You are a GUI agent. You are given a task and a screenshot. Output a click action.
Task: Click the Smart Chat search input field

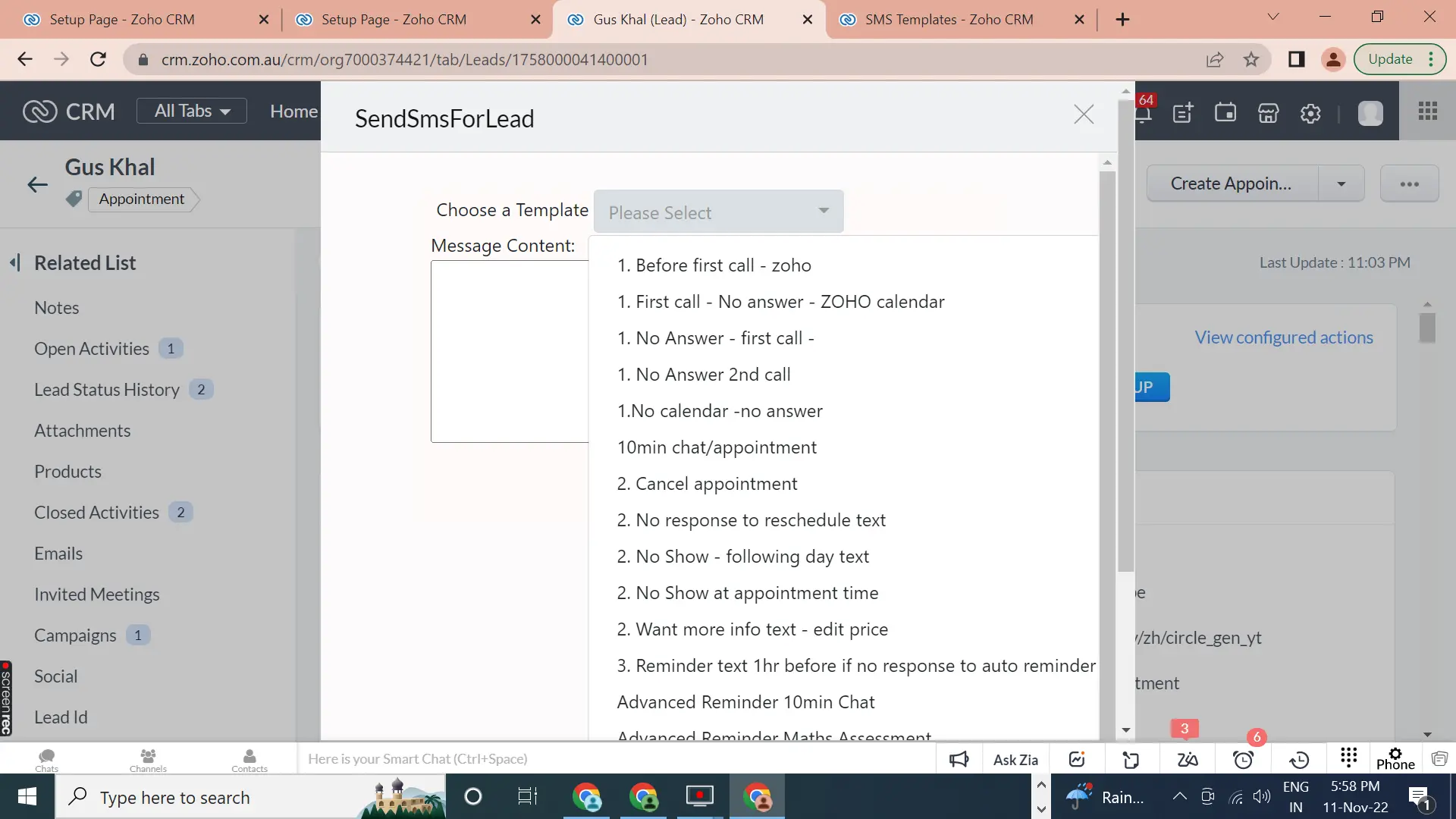pyautogui.click(x=531, y=759)
